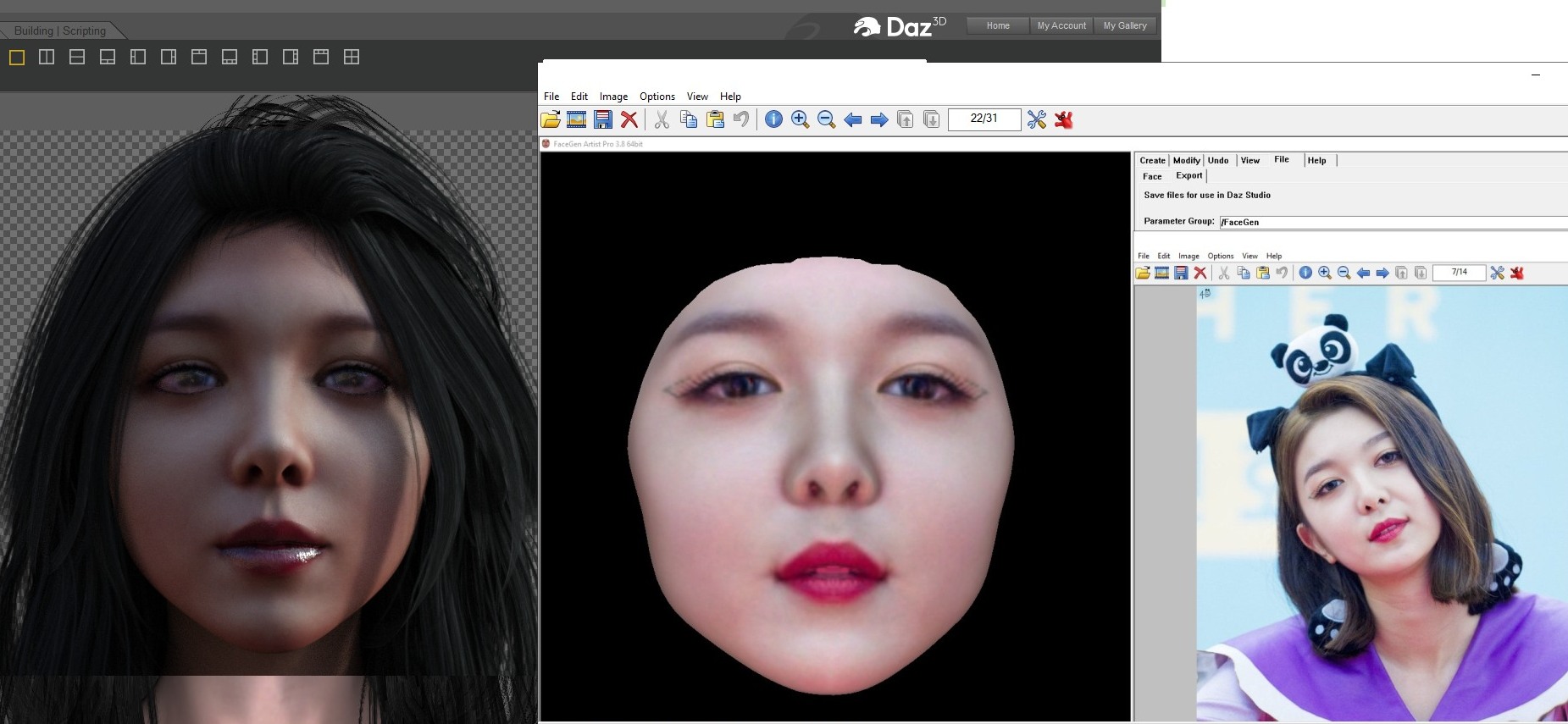
Task: Zoom out with minus magnifier in 7/14 viewer
Action: click(x=1344, y=273)
